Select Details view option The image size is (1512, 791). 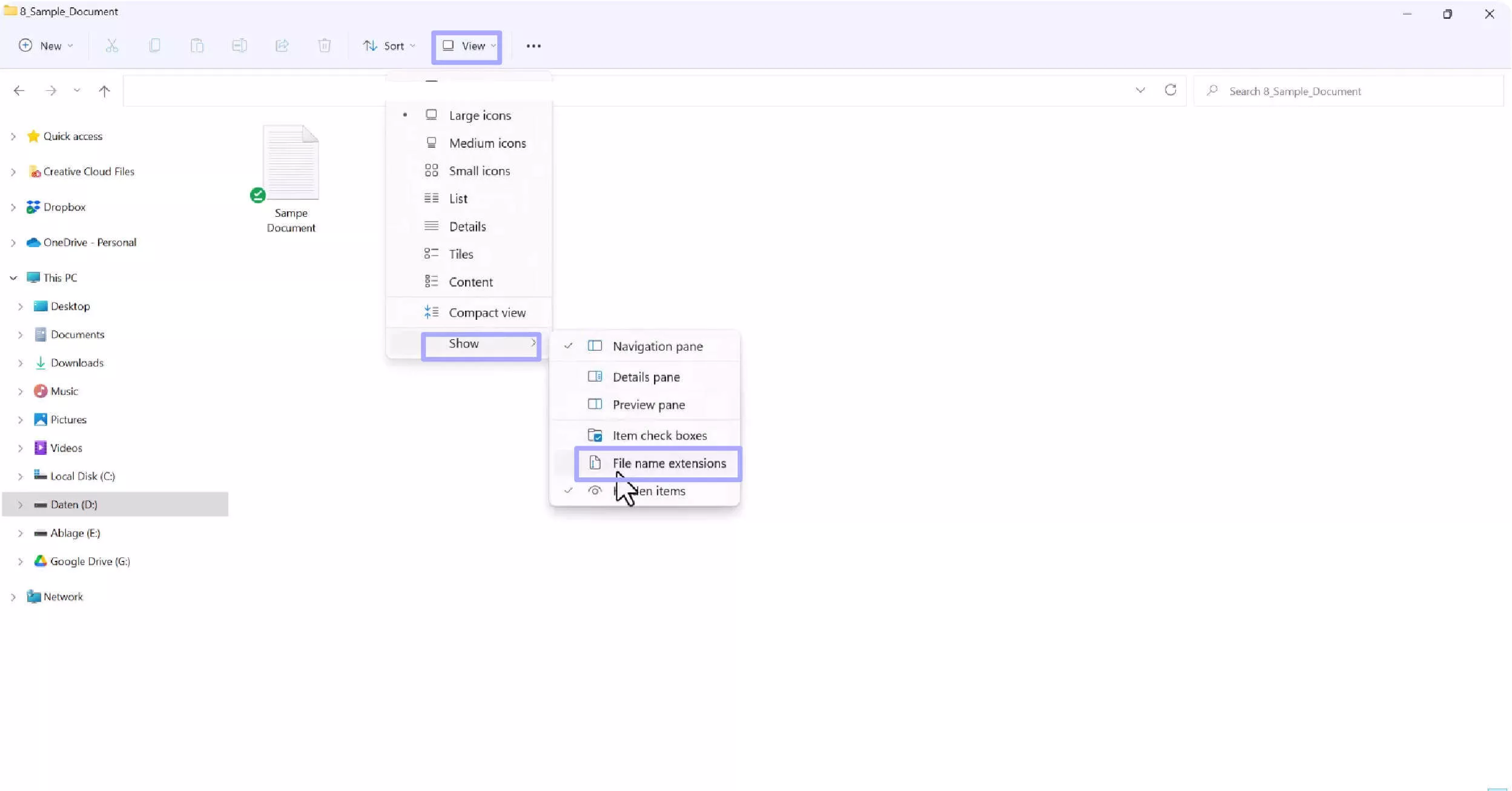click(467, 225)
